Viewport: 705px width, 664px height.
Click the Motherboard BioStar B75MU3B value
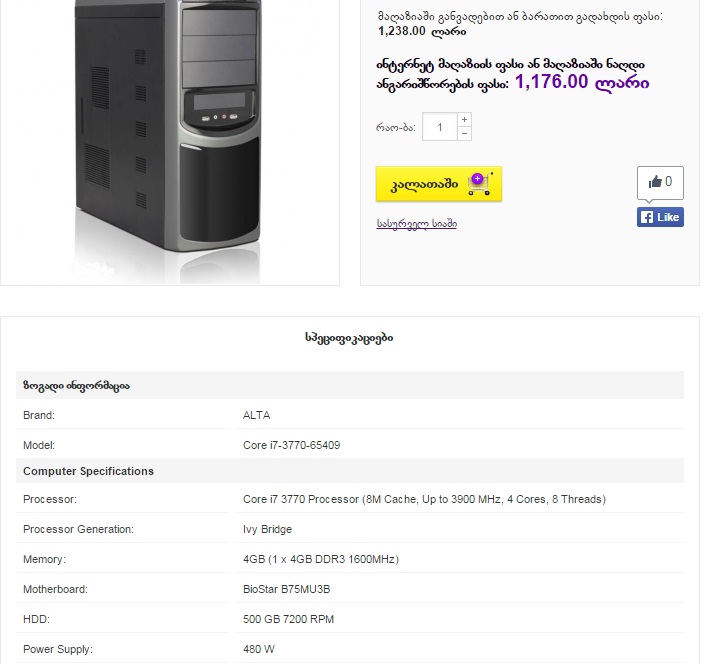pyautogui.click(x=286, y=589)
